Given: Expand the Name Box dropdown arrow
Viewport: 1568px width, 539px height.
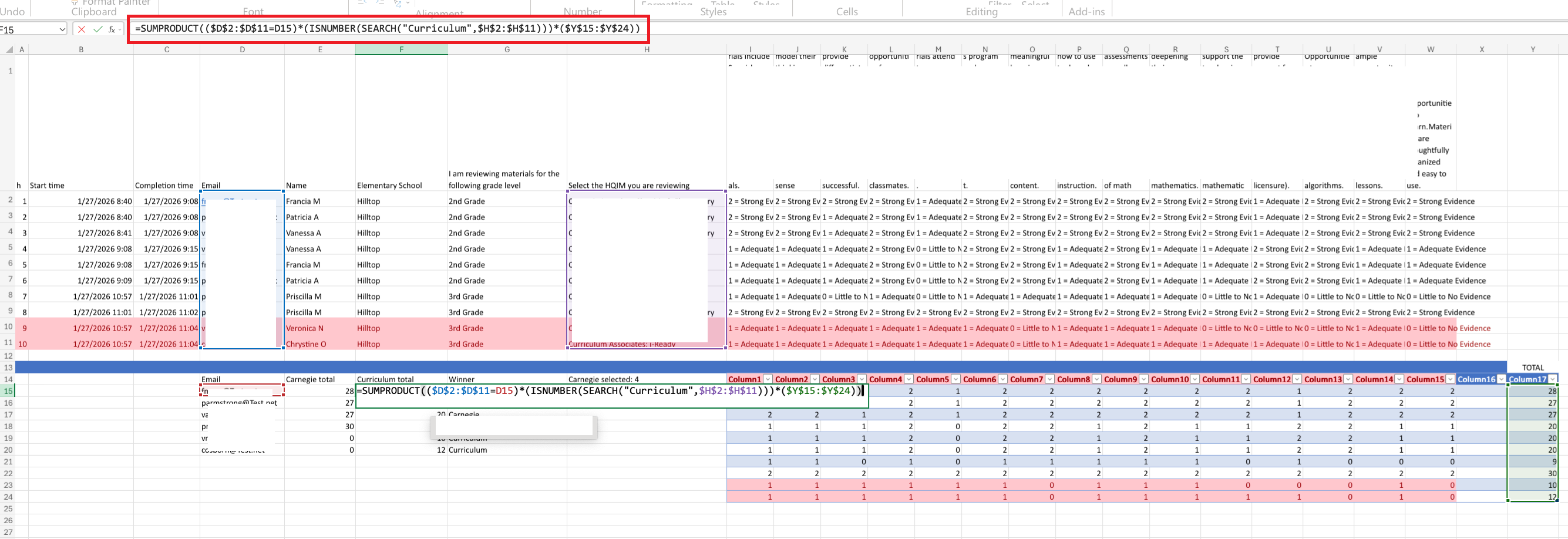Looking at the screenshot, I should point(62,29).
